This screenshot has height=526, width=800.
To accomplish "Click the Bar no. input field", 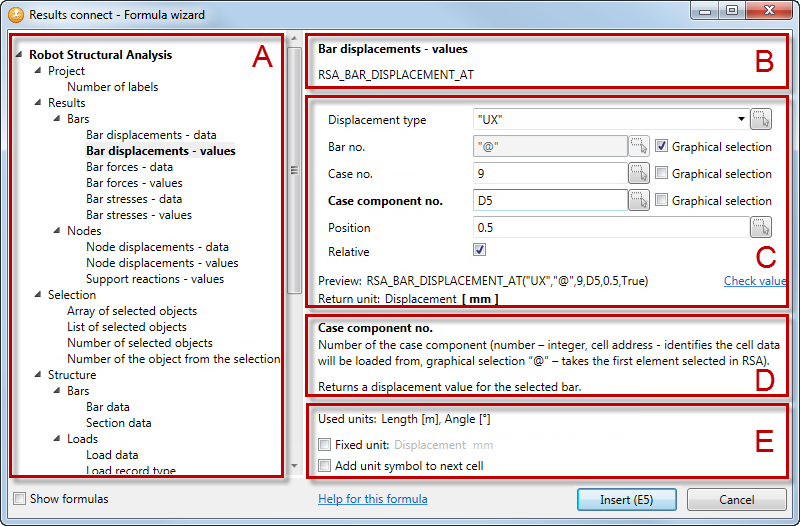I will pyautogui.click(x=550, y=146).
